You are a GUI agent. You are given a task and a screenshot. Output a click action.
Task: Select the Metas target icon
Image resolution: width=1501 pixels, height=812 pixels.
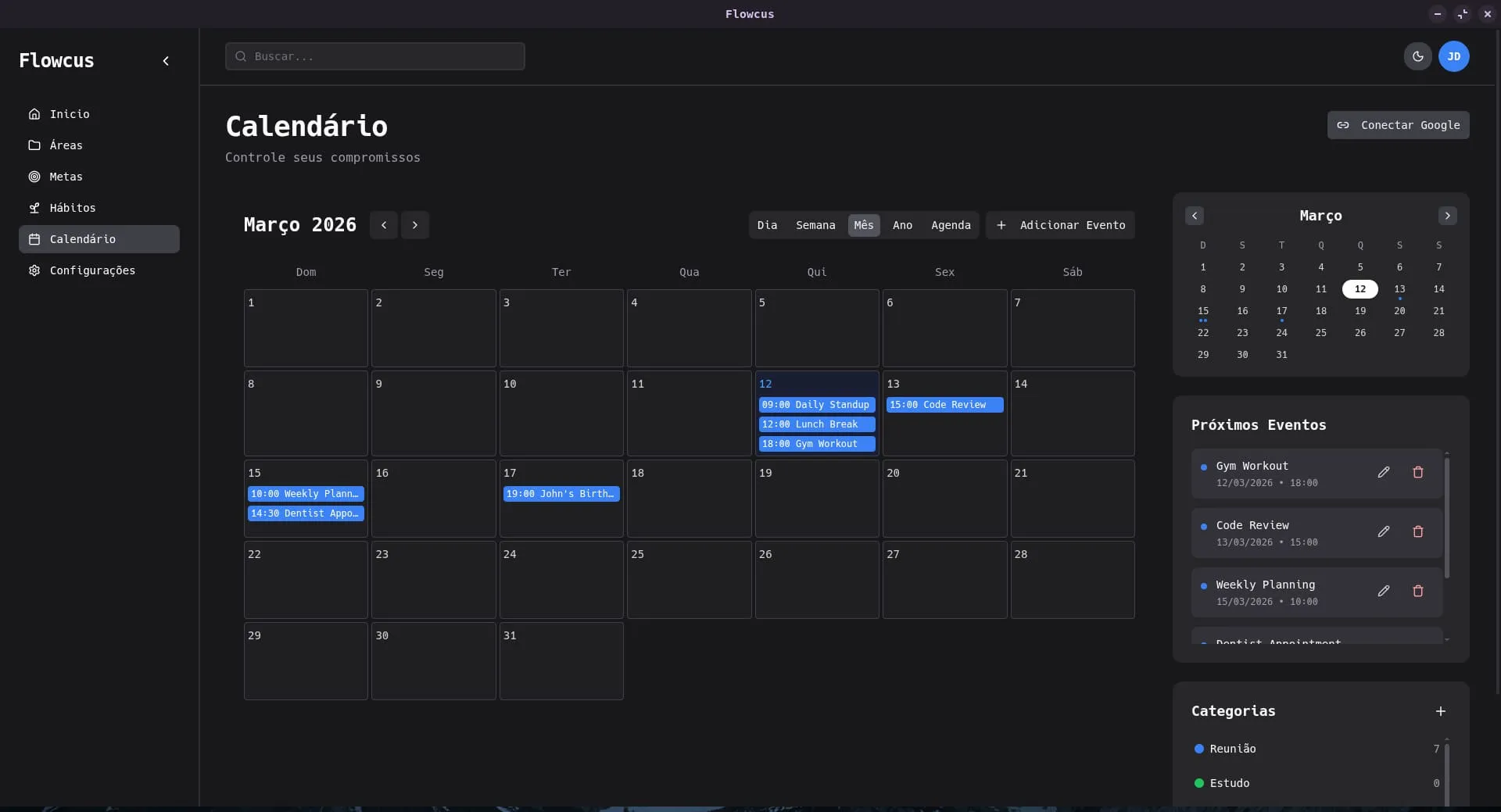[34, 177]
